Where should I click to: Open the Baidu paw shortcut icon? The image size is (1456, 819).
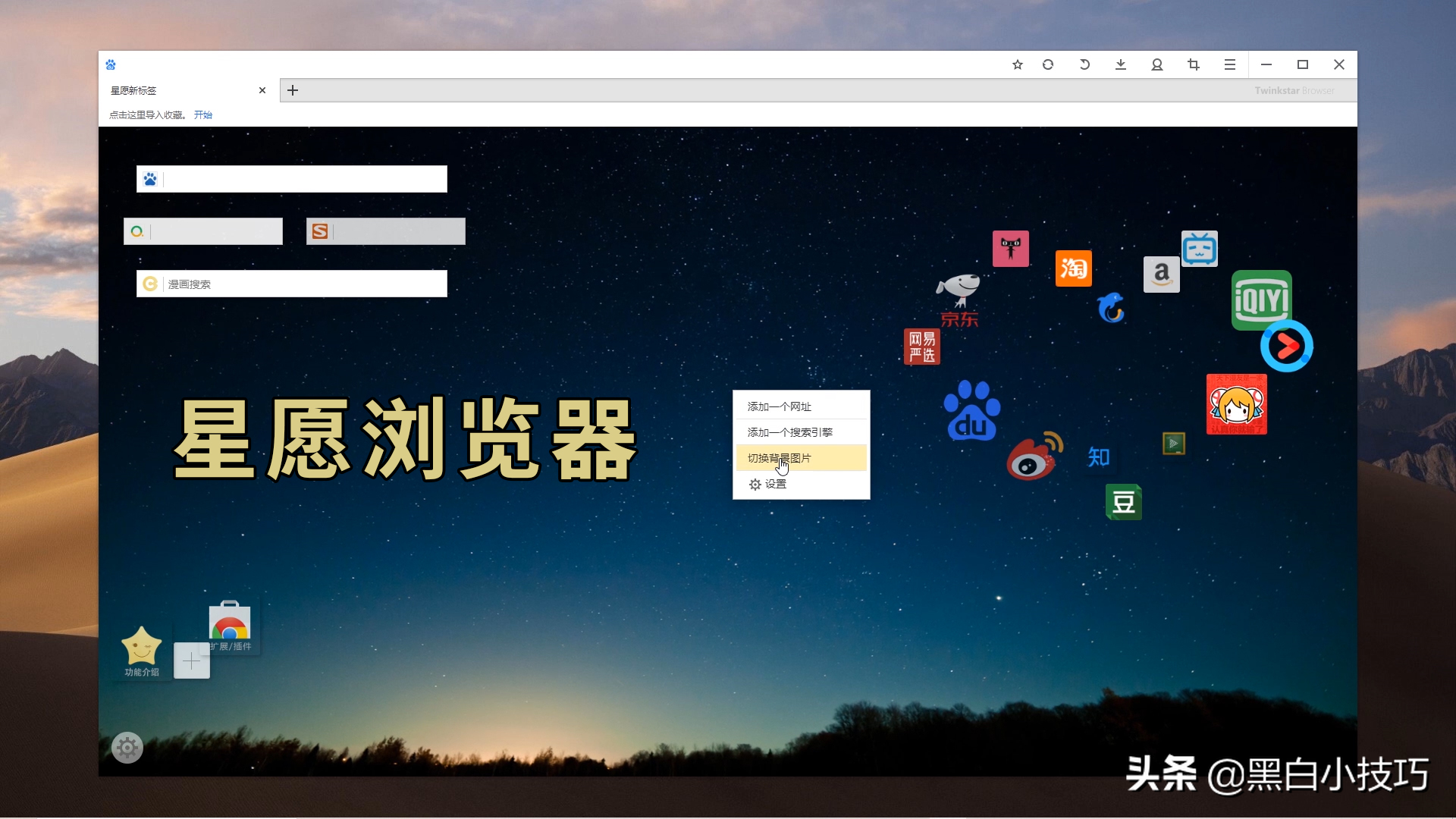[971, 411]
